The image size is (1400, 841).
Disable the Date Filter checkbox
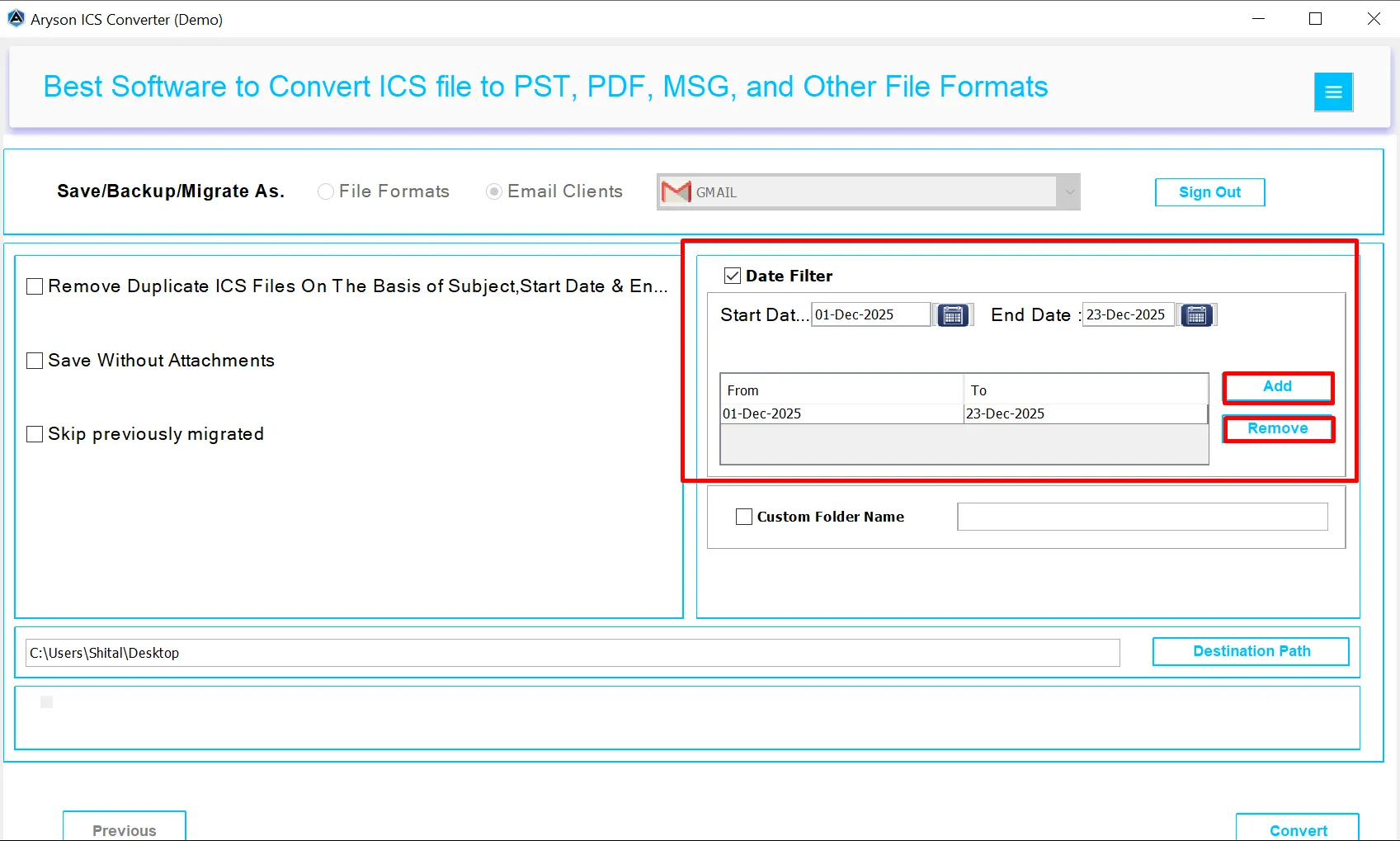[x=731, y=276]
